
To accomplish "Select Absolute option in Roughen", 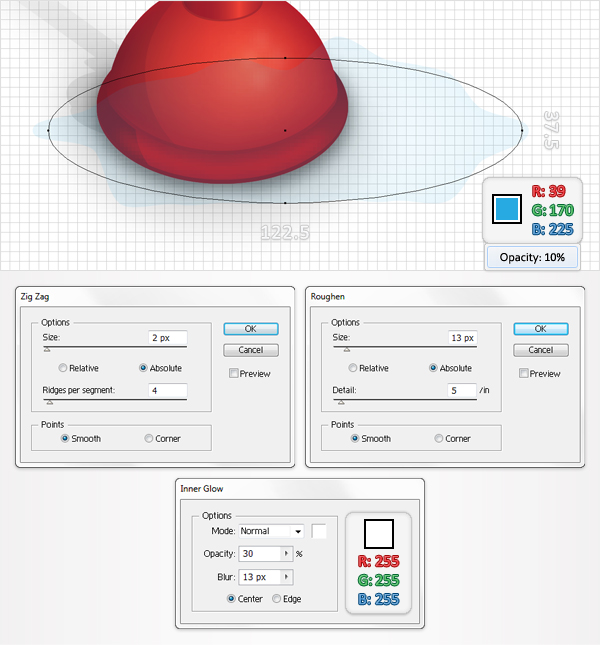I will 433,368.
